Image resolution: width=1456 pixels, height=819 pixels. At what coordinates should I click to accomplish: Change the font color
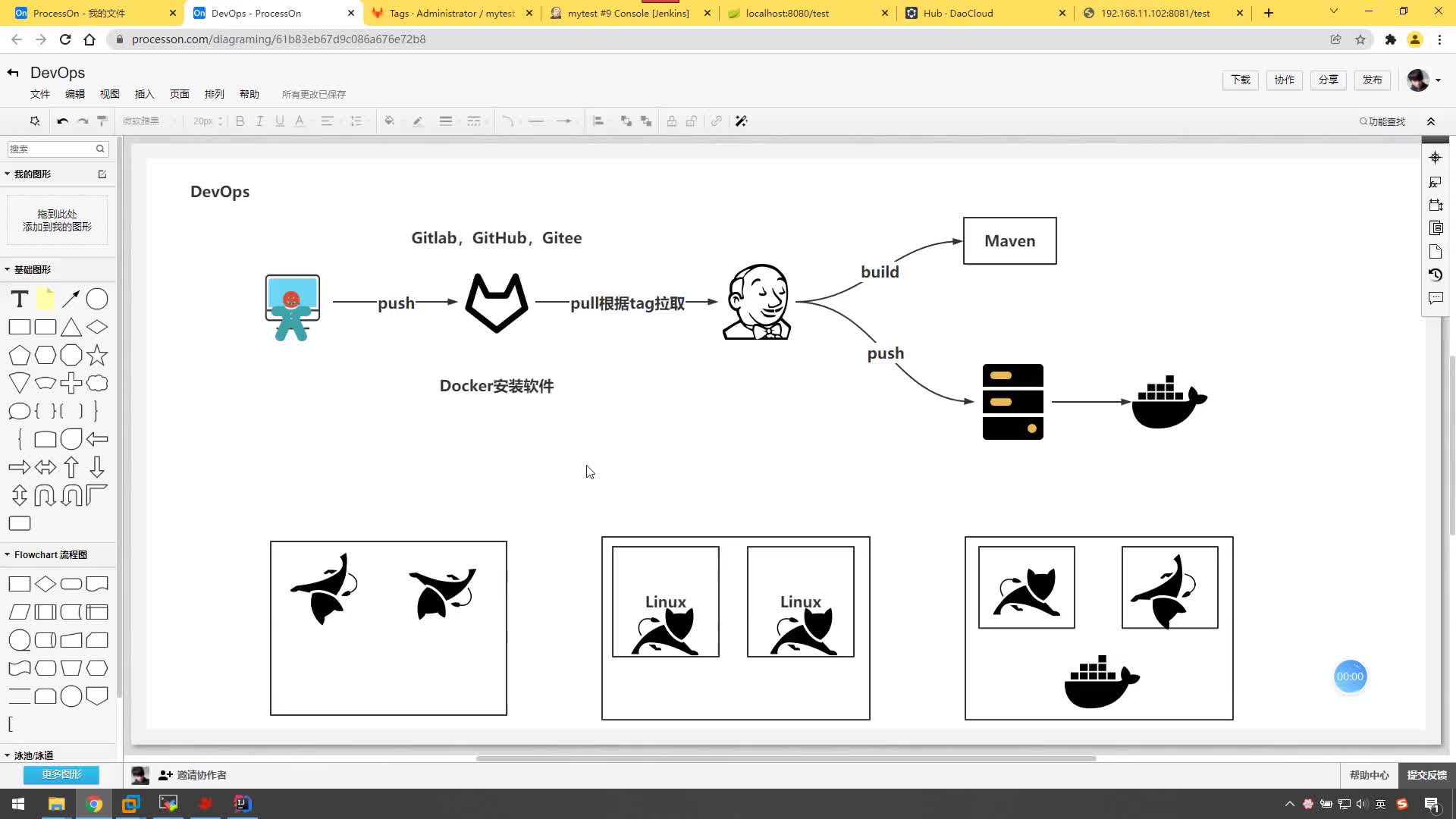click(x=300, y=121)
